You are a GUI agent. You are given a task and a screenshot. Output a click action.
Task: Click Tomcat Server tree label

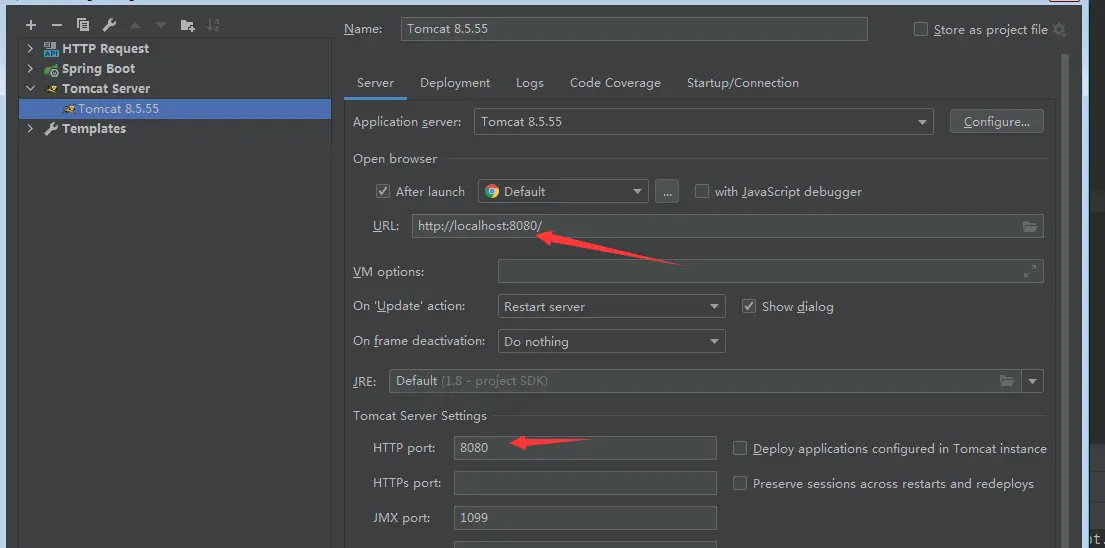(x=106, y=89)
